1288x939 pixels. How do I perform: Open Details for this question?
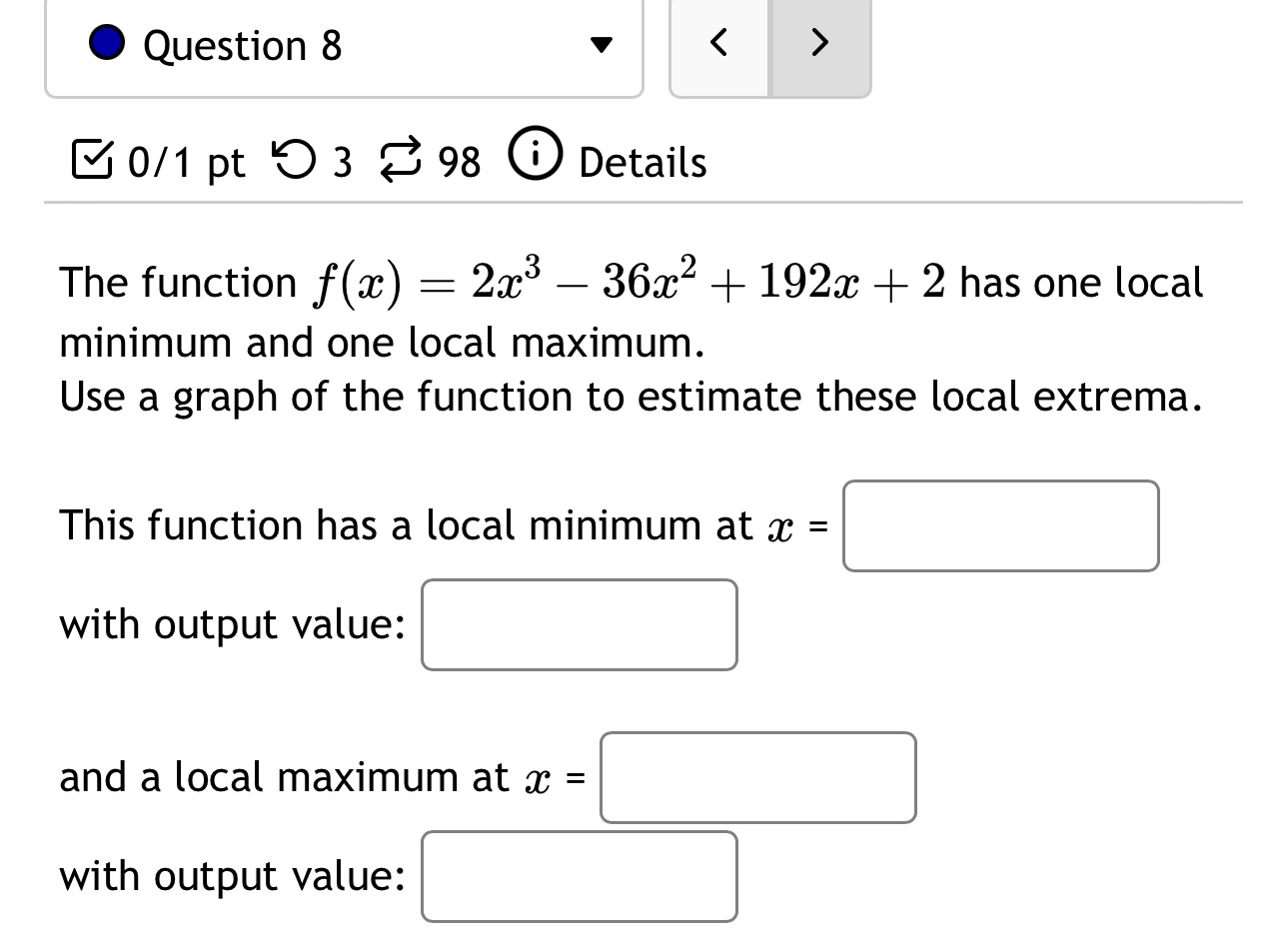pyautogui.click(x=641, y=161)
